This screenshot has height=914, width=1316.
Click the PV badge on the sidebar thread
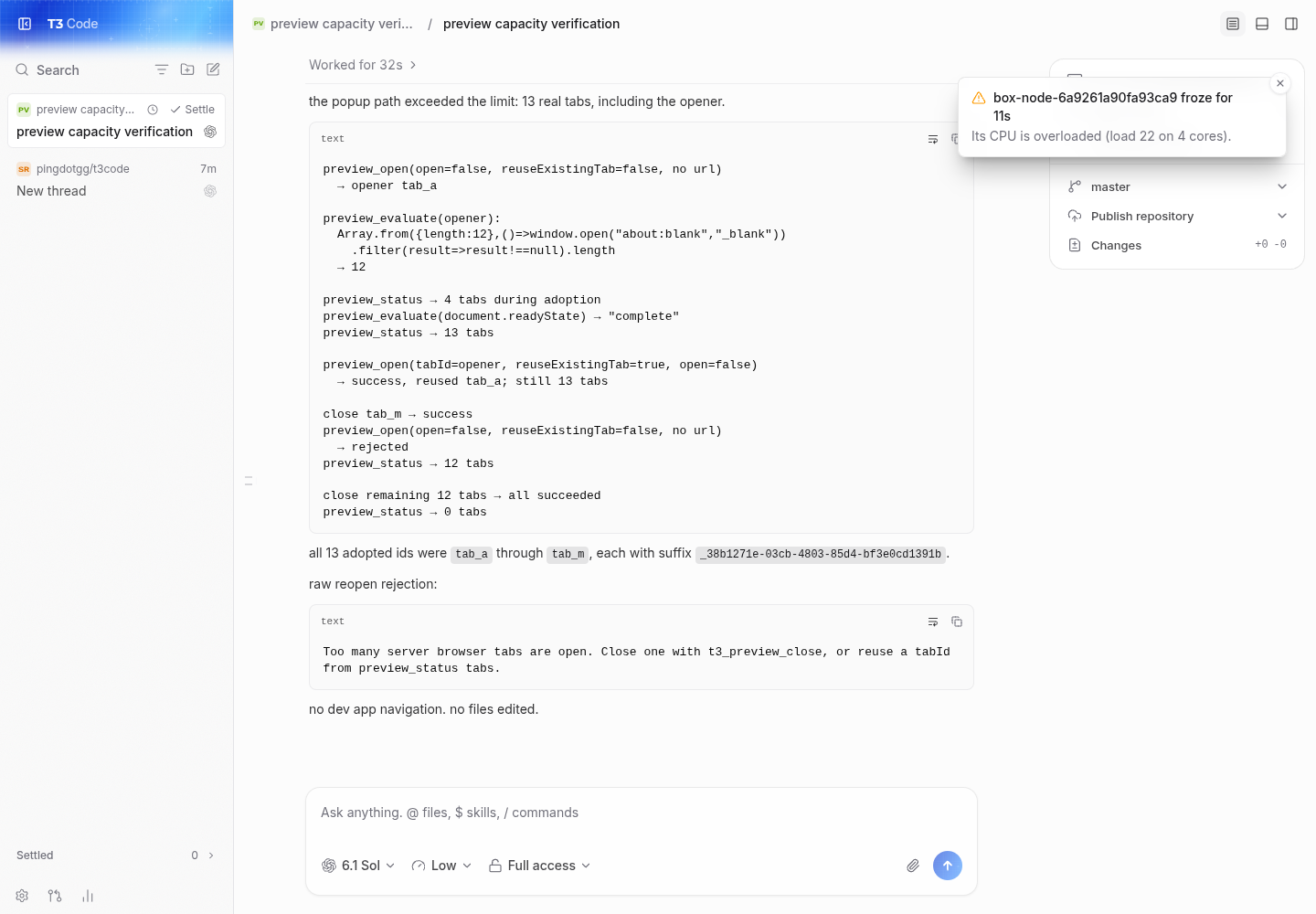24,110
